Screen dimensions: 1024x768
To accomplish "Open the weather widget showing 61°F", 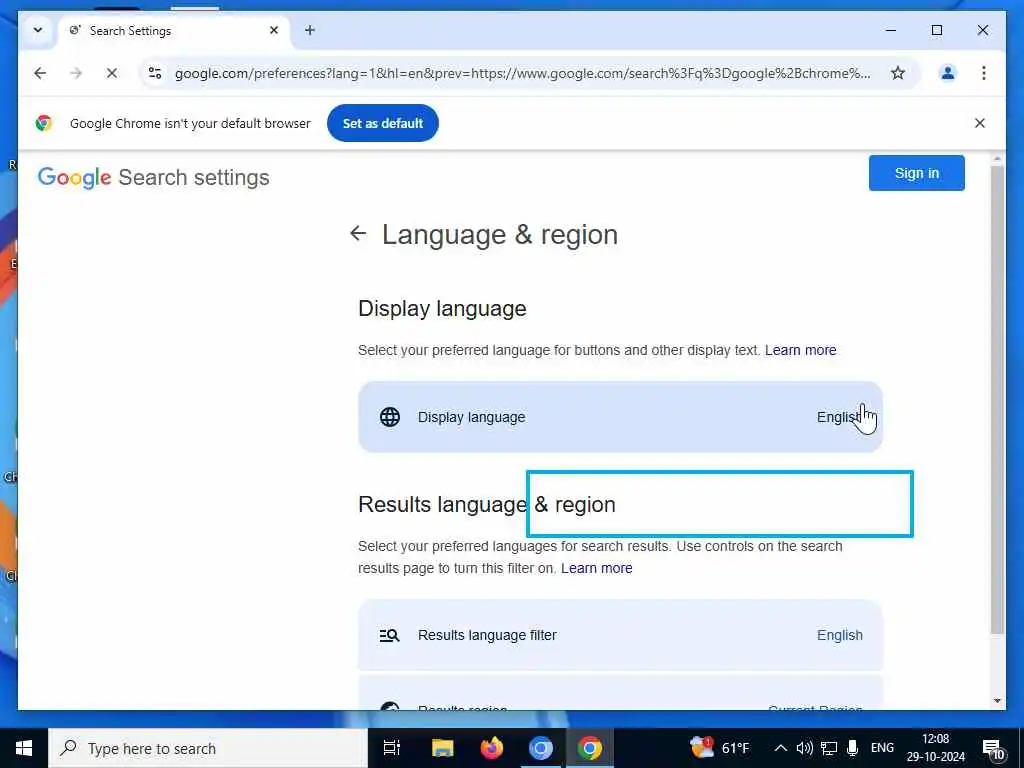I will coord(720,747).
